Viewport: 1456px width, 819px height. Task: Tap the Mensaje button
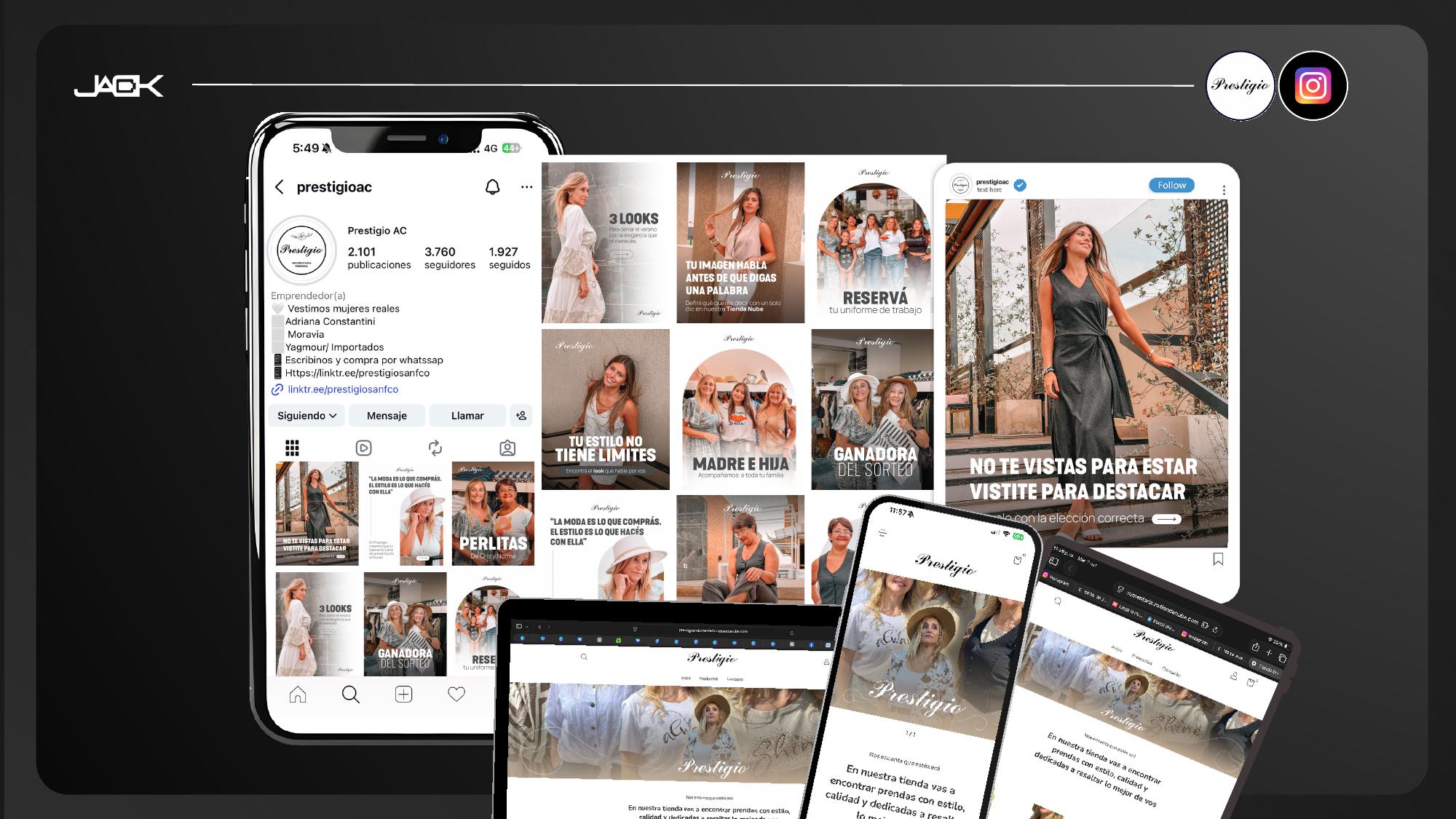(387, 416)
